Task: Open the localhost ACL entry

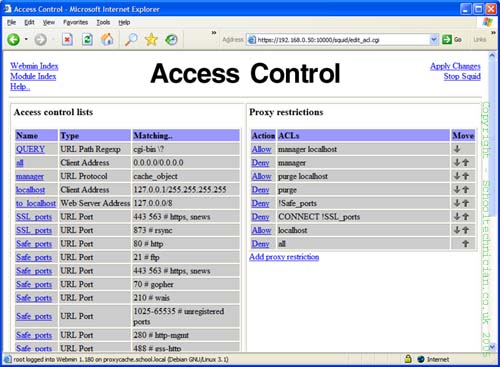Action: coord(30,190)
